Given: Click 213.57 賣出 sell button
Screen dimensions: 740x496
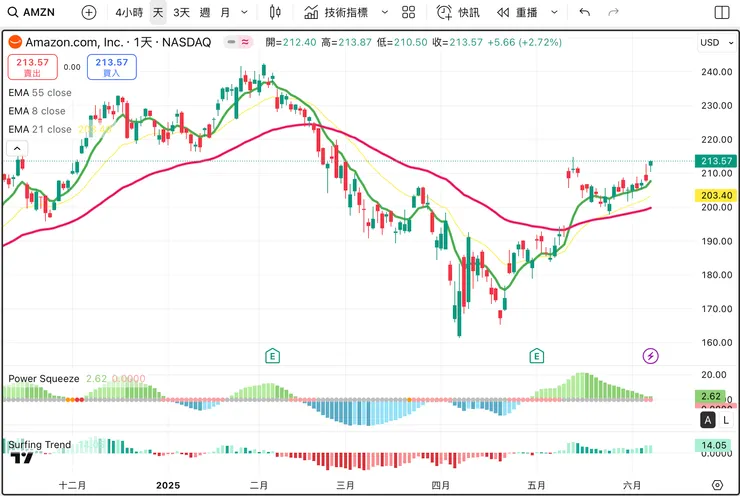Looking at the screenshot, I should [33, 67].
